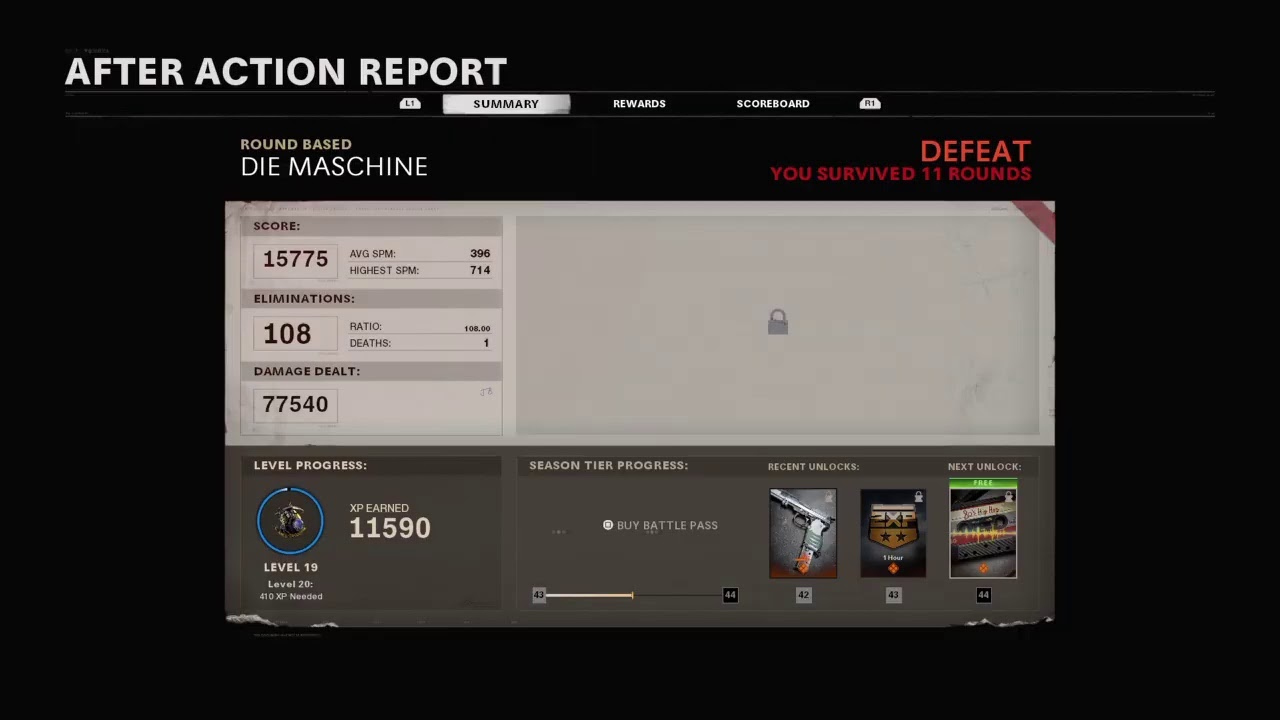Viewport: 1280px width, 720px height.
Task: Click the Buy Battle Pass button
Action: point(660,525)
